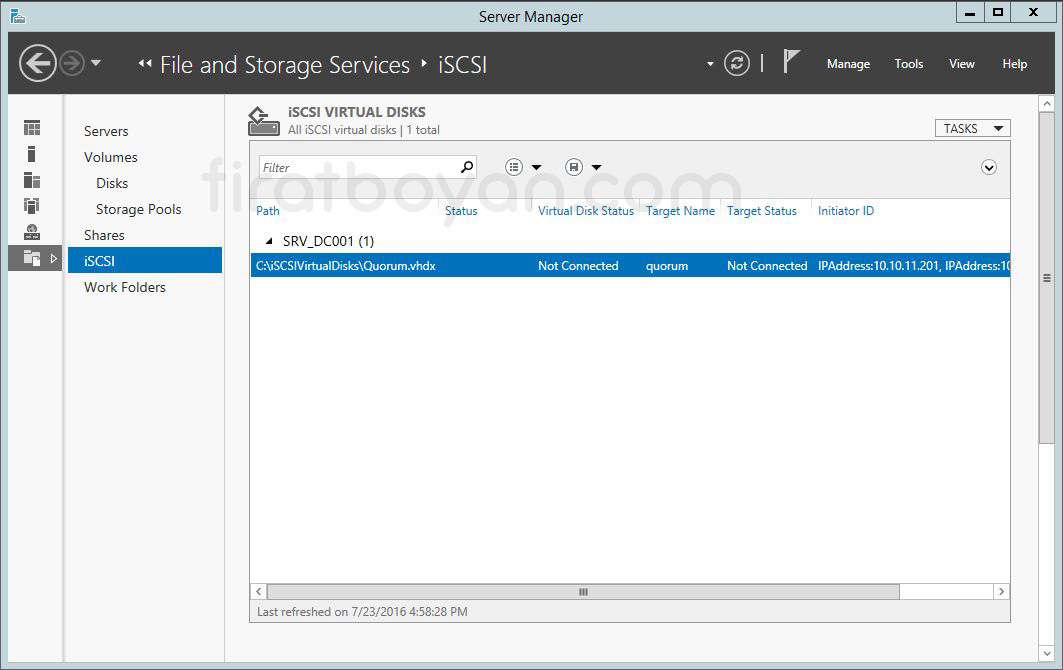Collapse the SRV_DC001 group

(269, 241)
